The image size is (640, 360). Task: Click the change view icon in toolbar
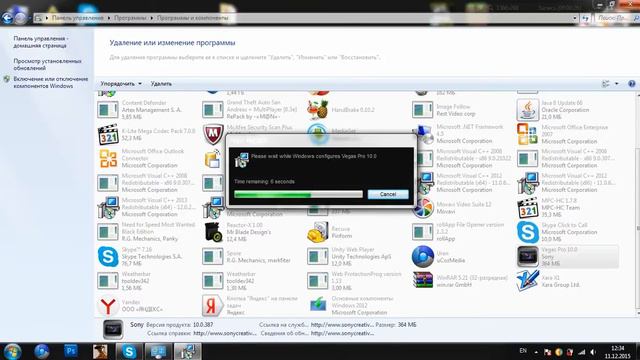click(x=606, y=84)
